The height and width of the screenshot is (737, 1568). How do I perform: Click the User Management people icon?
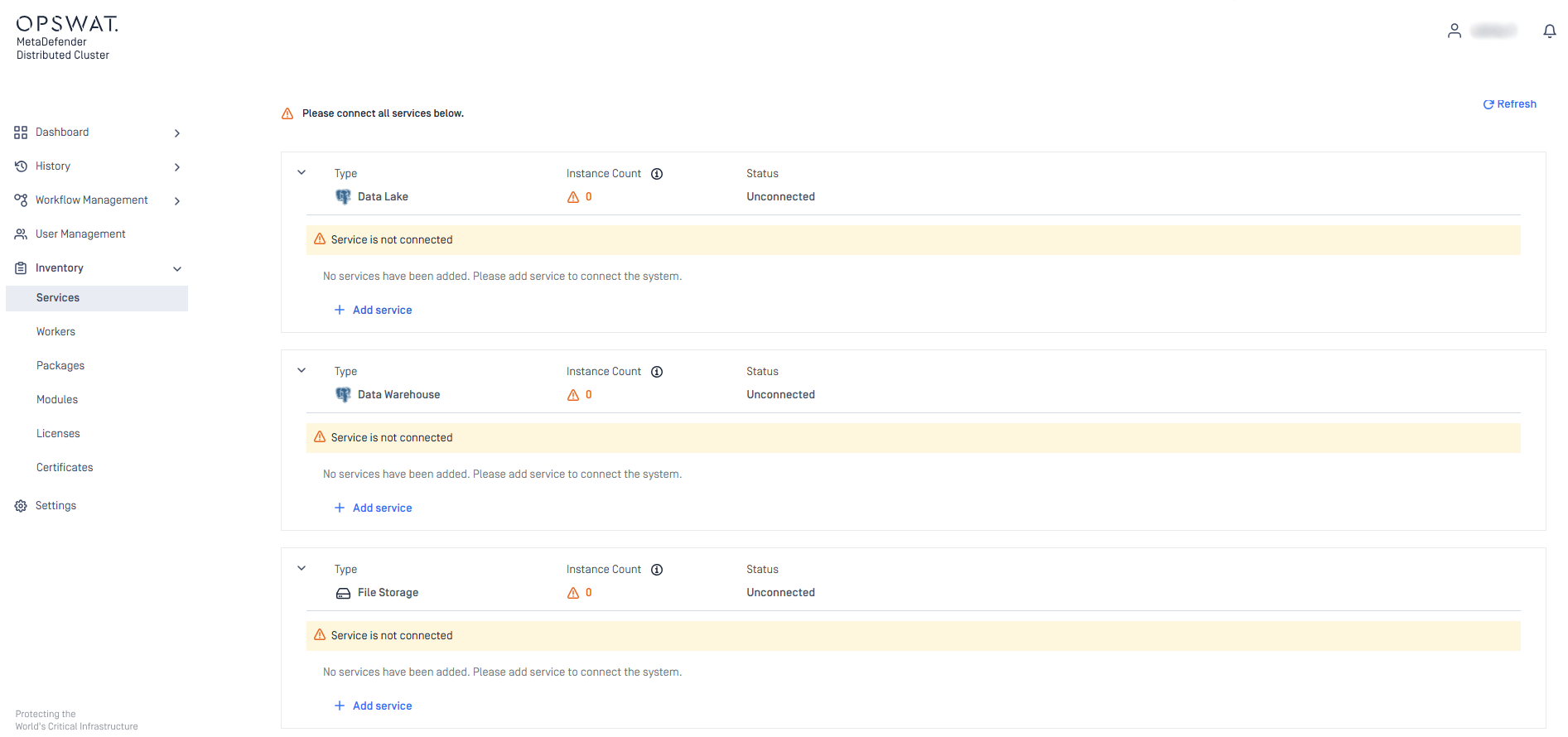point(21,234)
